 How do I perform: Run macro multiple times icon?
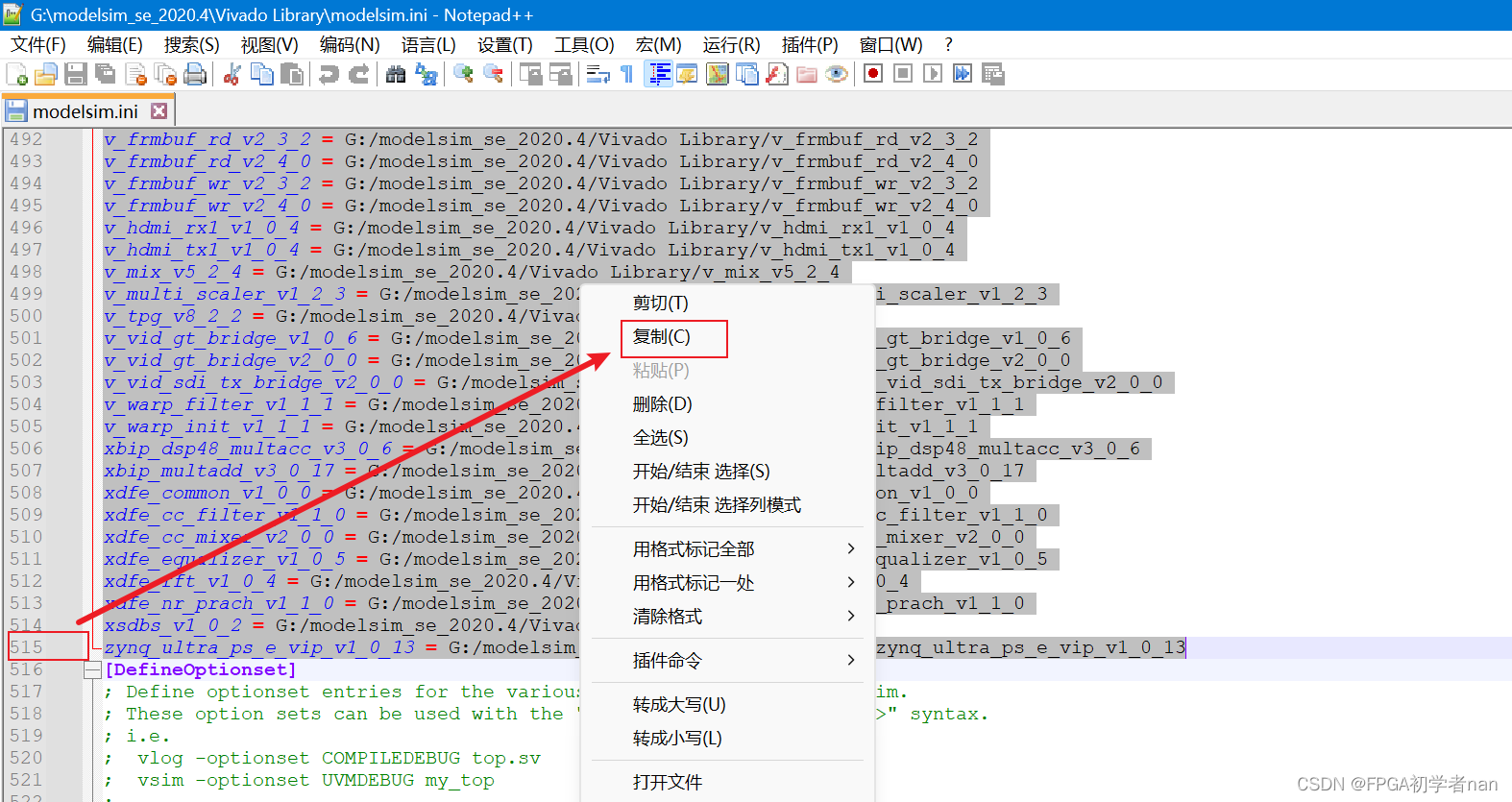(963, 74)
